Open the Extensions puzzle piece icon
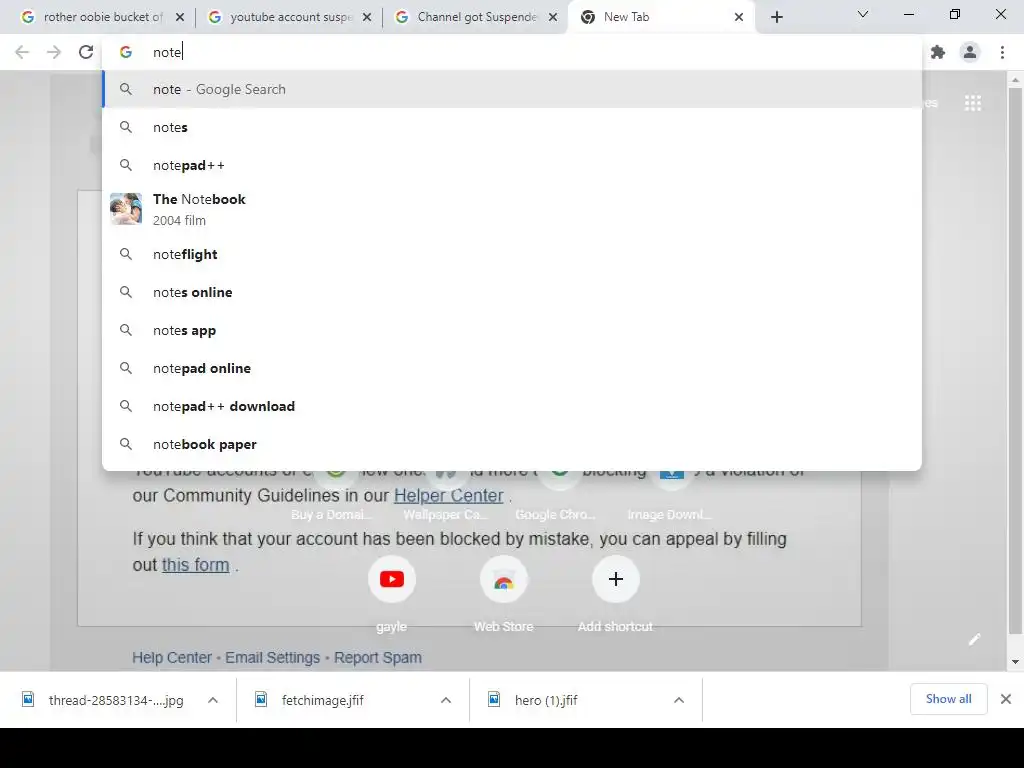This screenshot has height=768, width=1024. [x=938, y=52]
